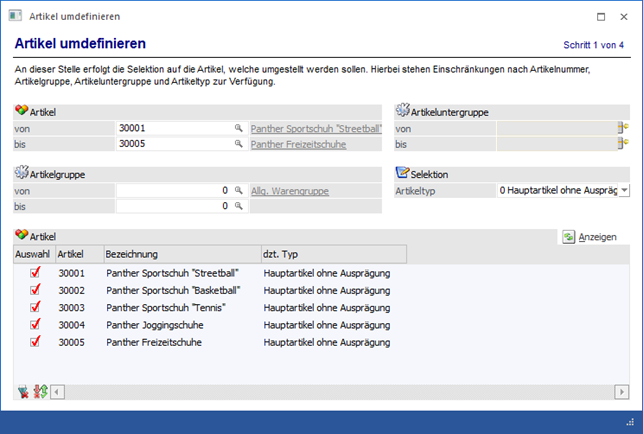Maximize the Artikel umdefinieren window
The image size is (643, 434).
[x=599, y=17]
